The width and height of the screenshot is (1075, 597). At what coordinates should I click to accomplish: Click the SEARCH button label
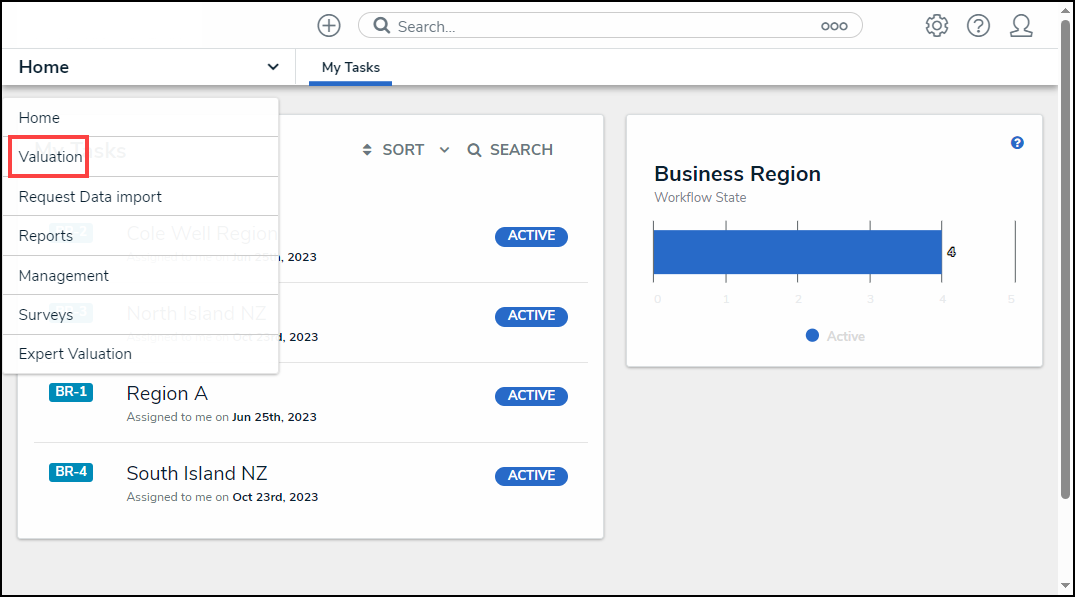521,149
